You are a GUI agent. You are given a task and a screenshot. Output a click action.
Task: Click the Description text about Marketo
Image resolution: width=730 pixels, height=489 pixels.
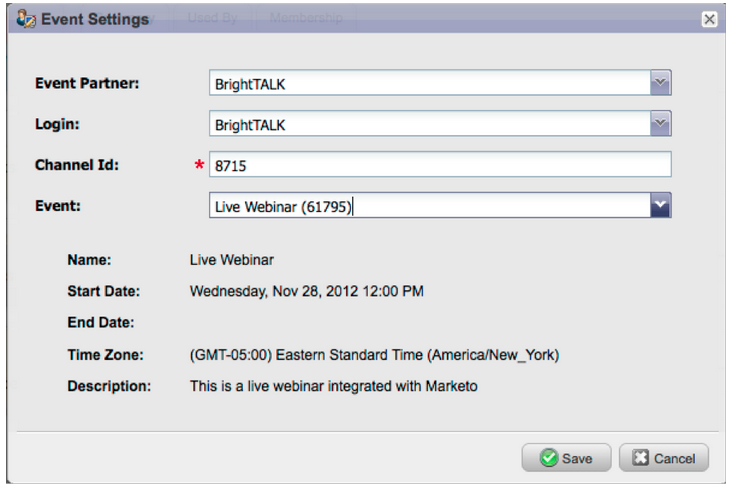pyautogui.click(x=334, y=386)
